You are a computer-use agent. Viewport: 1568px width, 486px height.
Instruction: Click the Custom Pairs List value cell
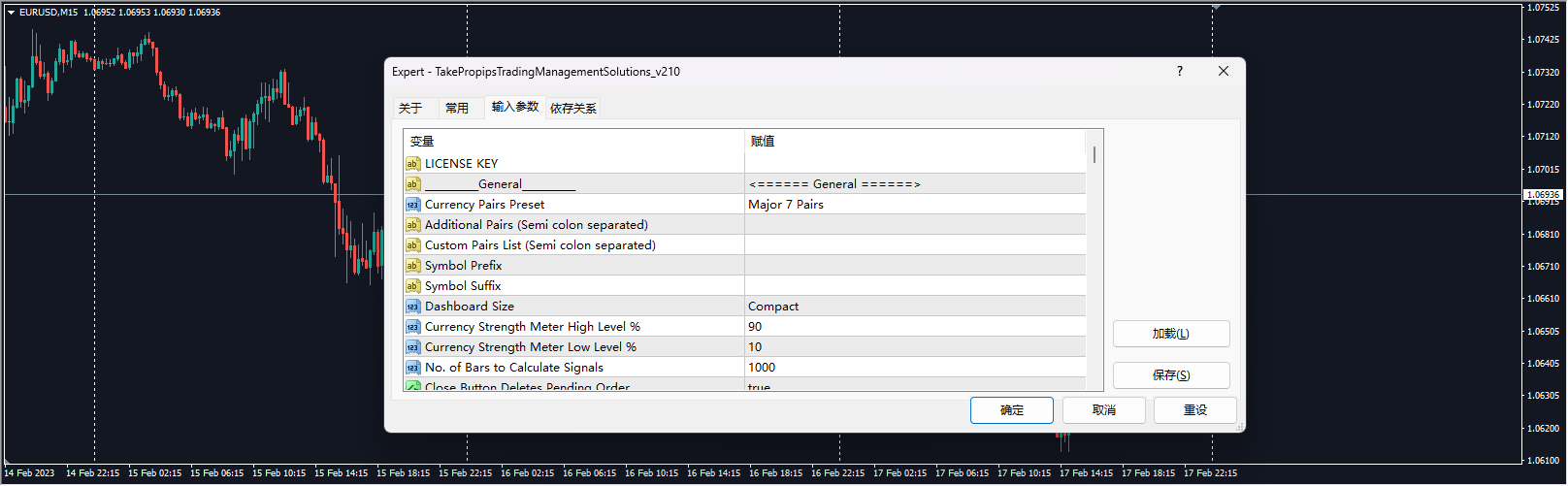coord(915,245)
